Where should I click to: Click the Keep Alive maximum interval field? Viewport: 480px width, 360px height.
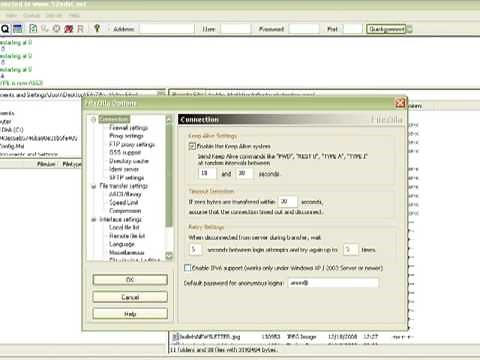[x=244, y=173]
